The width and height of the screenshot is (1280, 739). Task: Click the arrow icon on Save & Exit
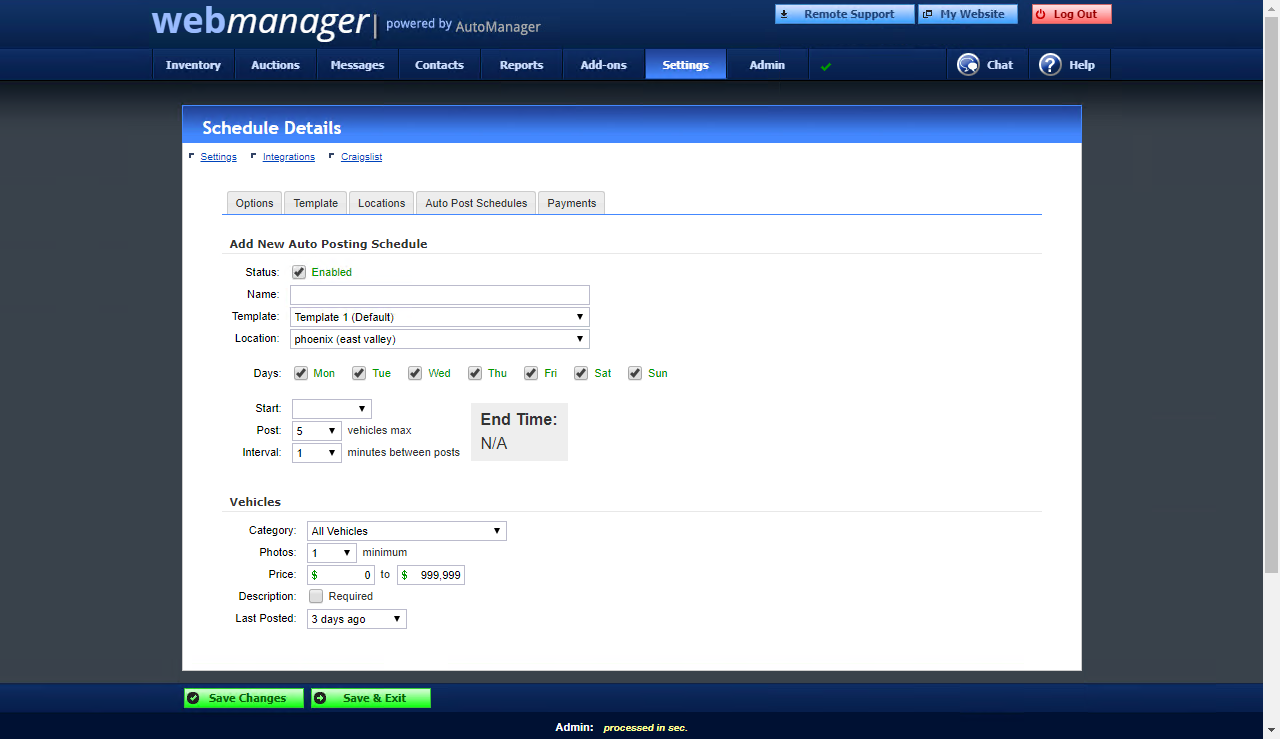click(320, 697)
